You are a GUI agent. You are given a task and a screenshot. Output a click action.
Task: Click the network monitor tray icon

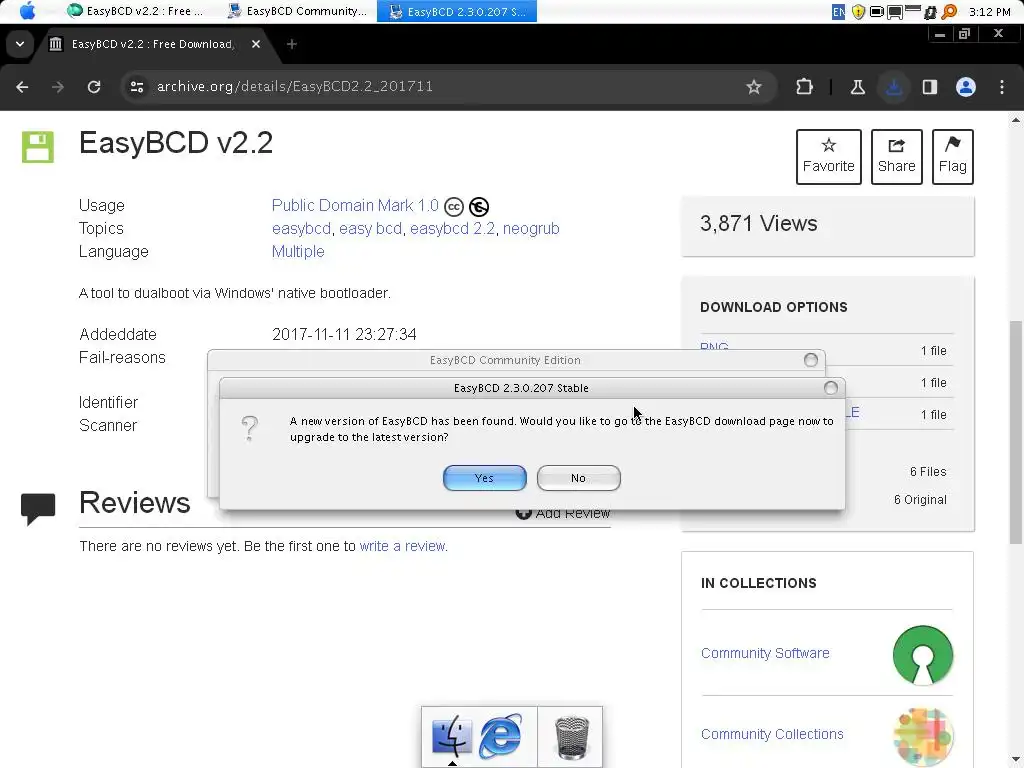pos(895,11)
